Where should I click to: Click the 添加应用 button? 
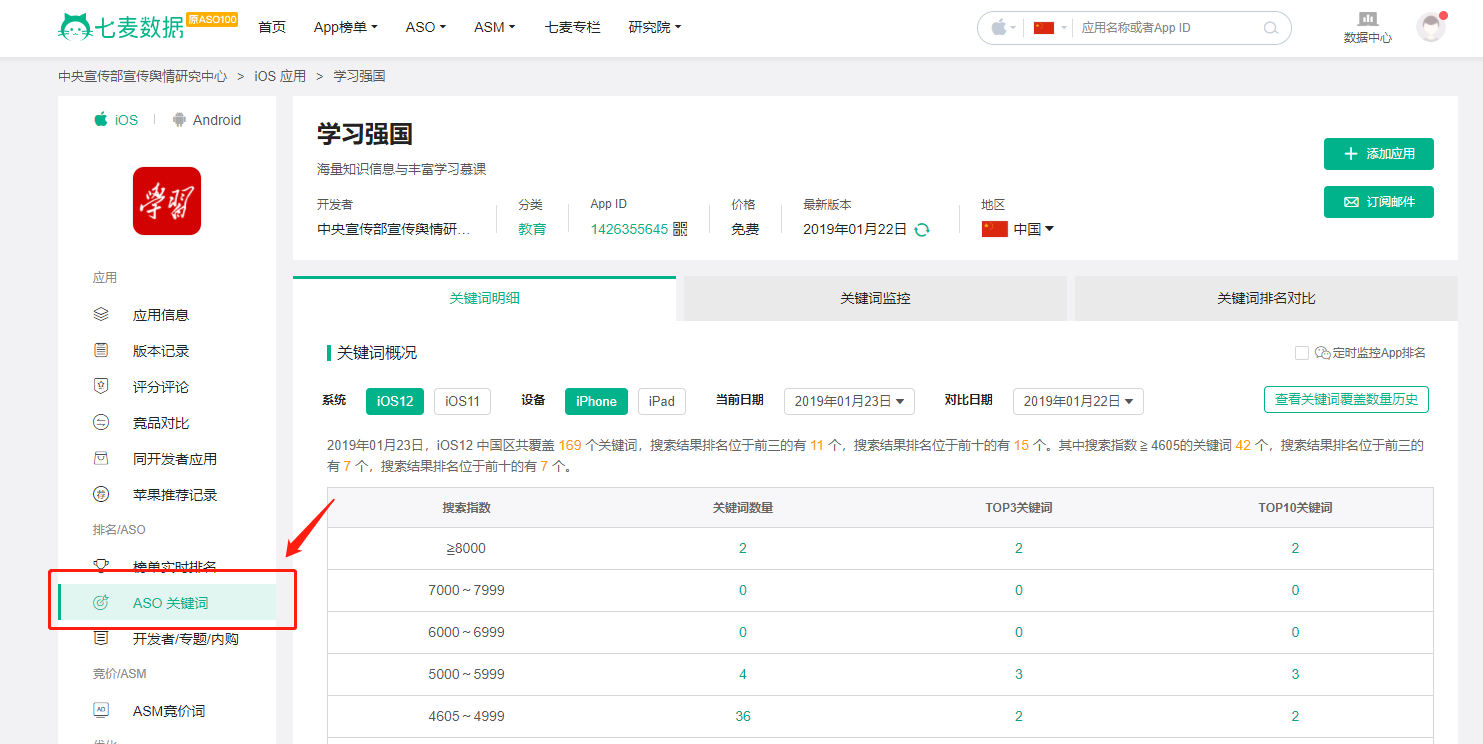1379,154
